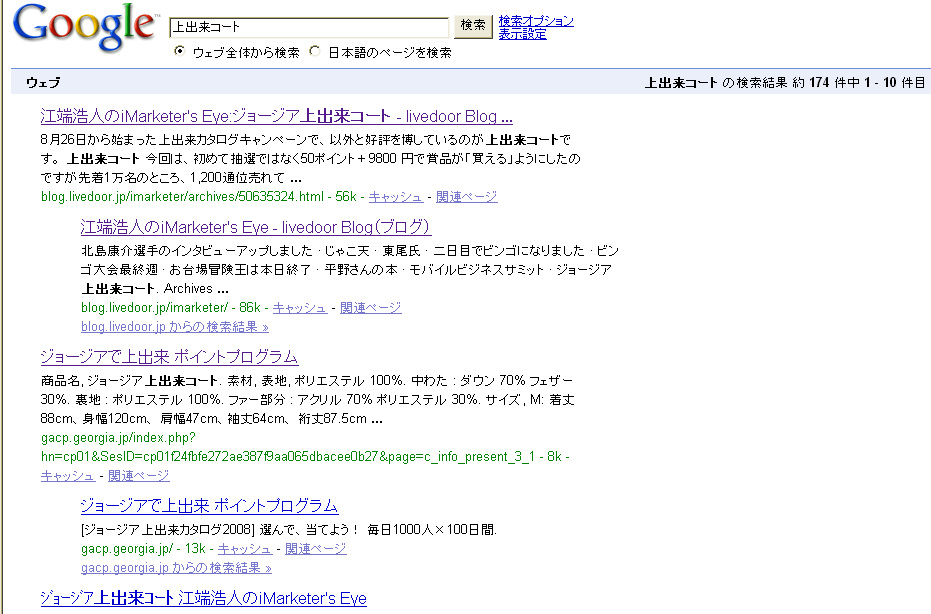Show more results from gacp.georgia.jp
The height and width of the screenshot is (614, 931).
tap(176, 568)
